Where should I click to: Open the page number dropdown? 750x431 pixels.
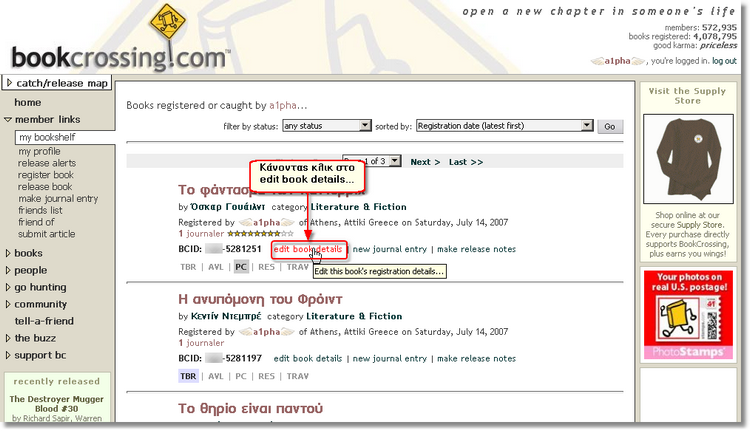point(394,160)
